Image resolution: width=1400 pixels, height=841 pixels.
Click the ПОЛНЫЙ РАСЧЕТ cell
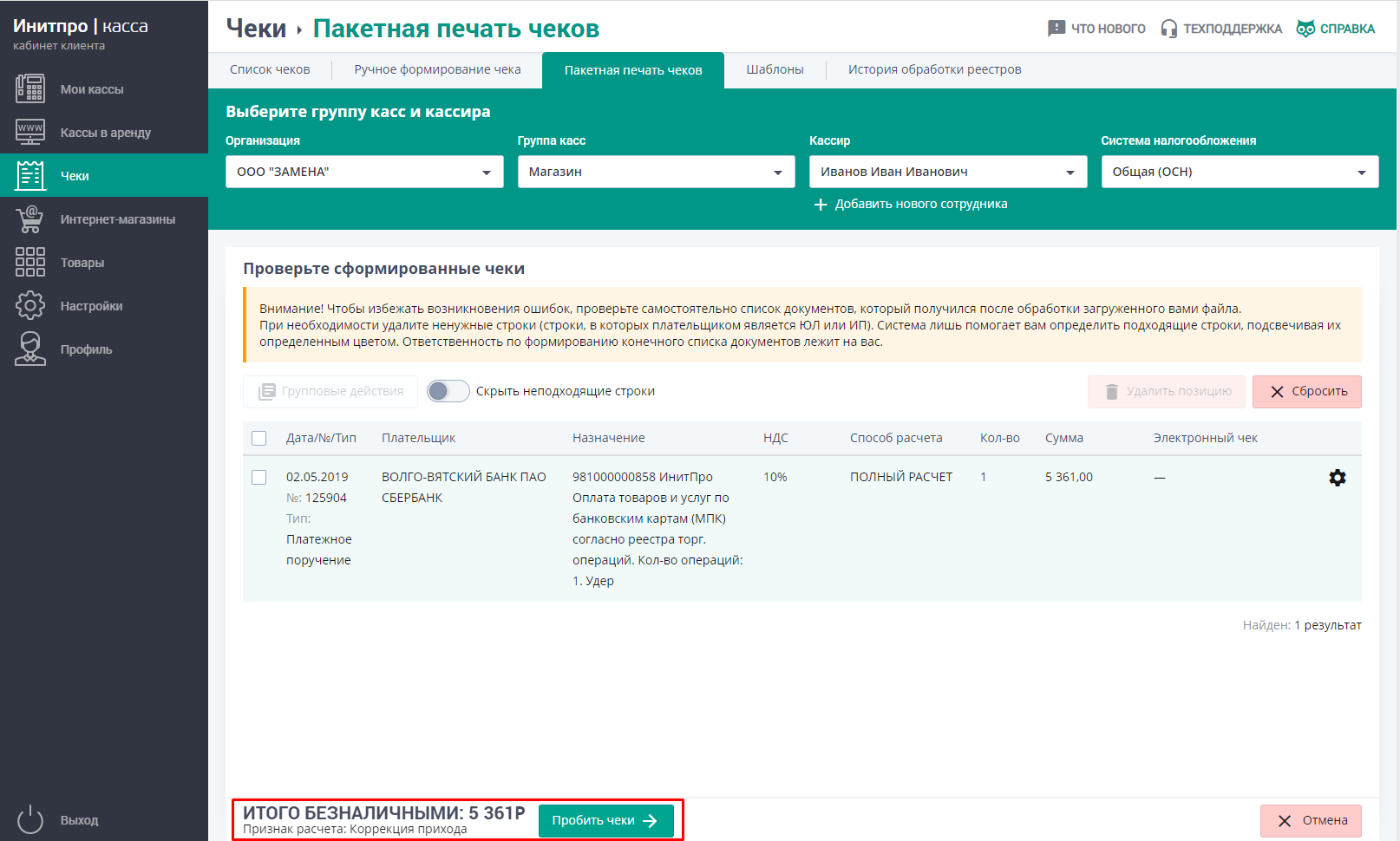pyautogui.click(x=901, y=477)
